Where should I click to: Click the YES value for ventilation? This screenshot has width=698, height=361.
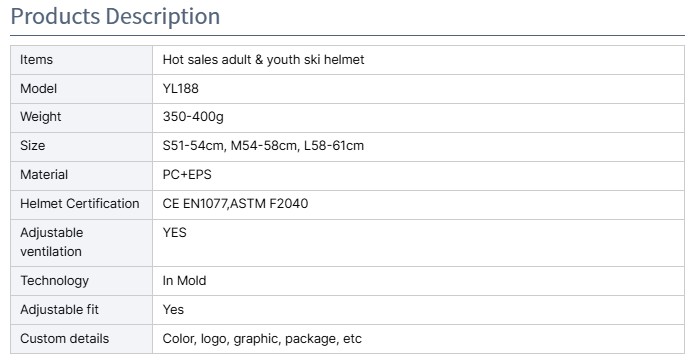(x=174, y=233)
